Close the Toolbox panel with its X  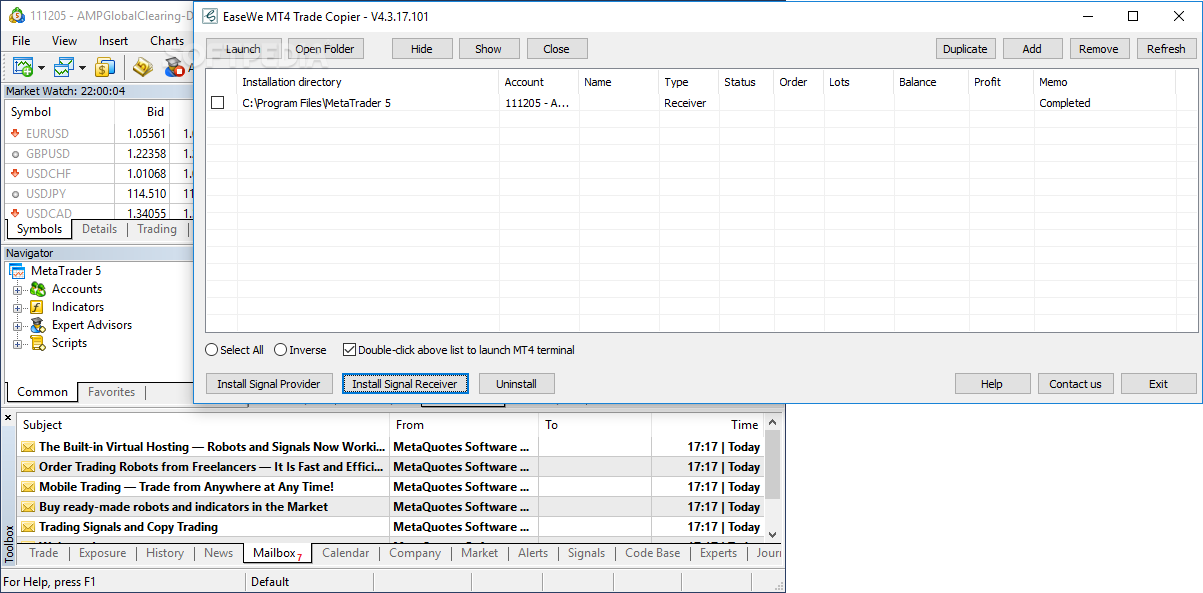tap(8, 417)
